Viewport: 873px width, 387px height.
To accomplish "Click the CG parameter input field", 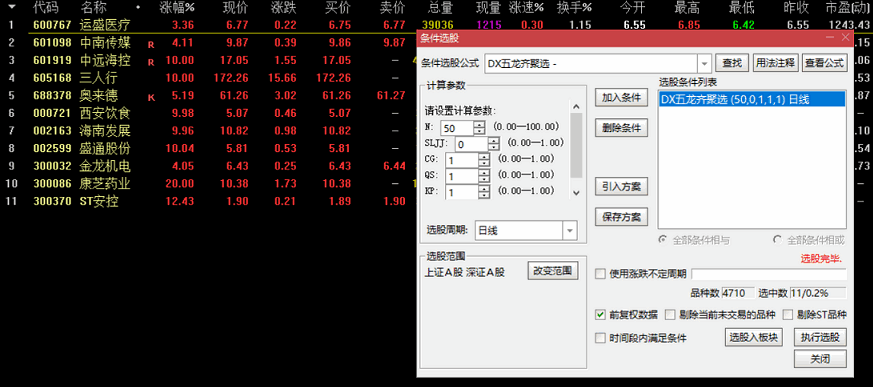I will coord(462,160).
